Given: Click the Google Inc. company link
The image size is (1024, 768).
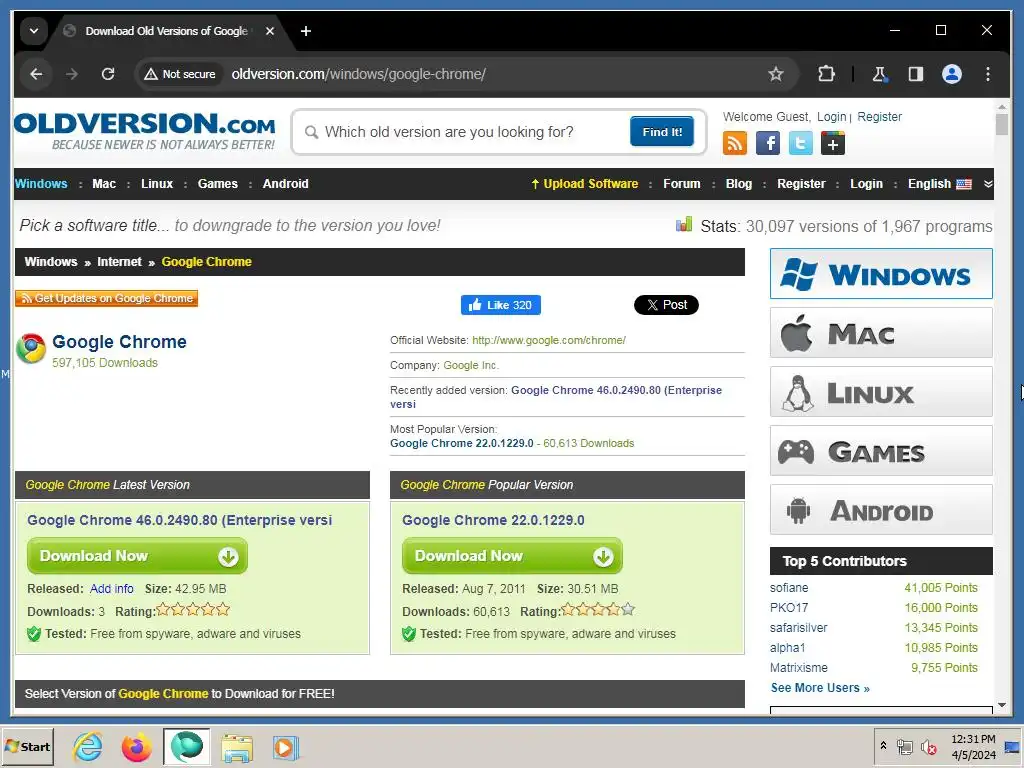Looking at the screenshot, I should [x=470, y=365].
